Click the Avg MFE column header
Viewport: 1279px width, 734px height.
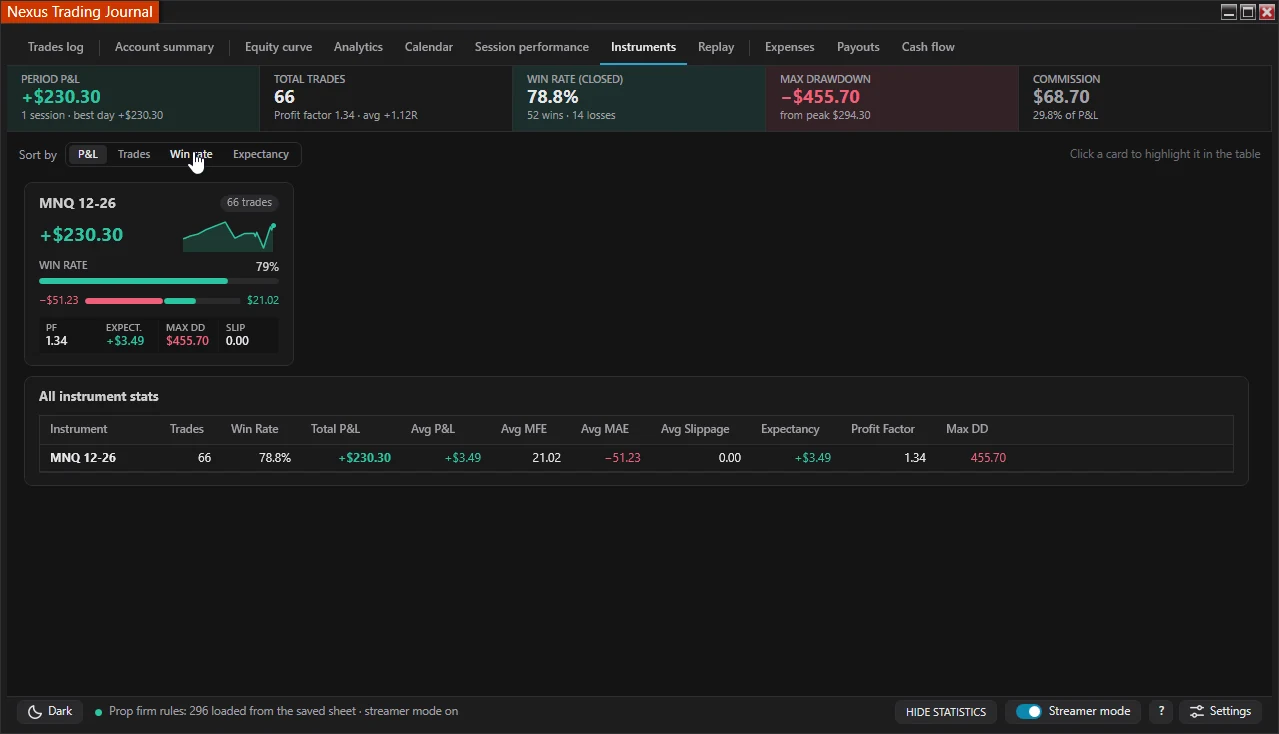pyautogui.click(x=524, y=429)
